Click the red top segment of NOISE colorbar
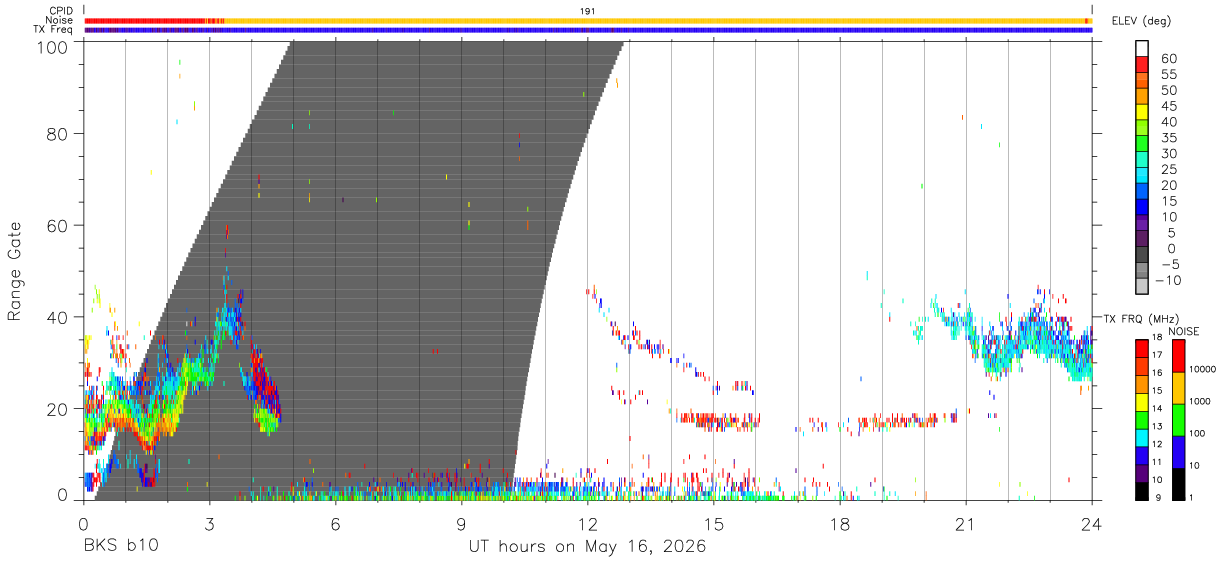The width and height of the screenshot is (1228, 567). click(x=1179, y=355)
